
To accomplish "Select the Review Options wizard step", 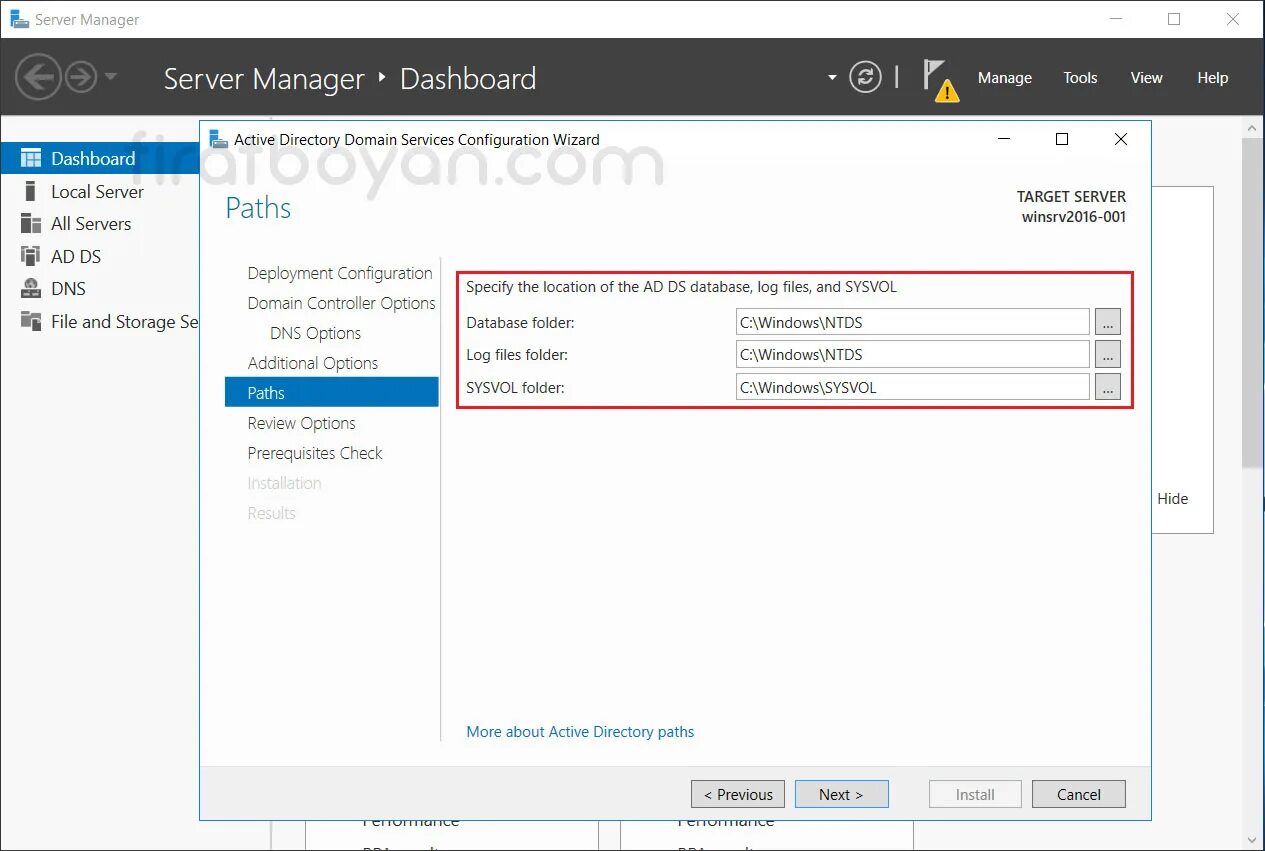I will click(301, 423).
